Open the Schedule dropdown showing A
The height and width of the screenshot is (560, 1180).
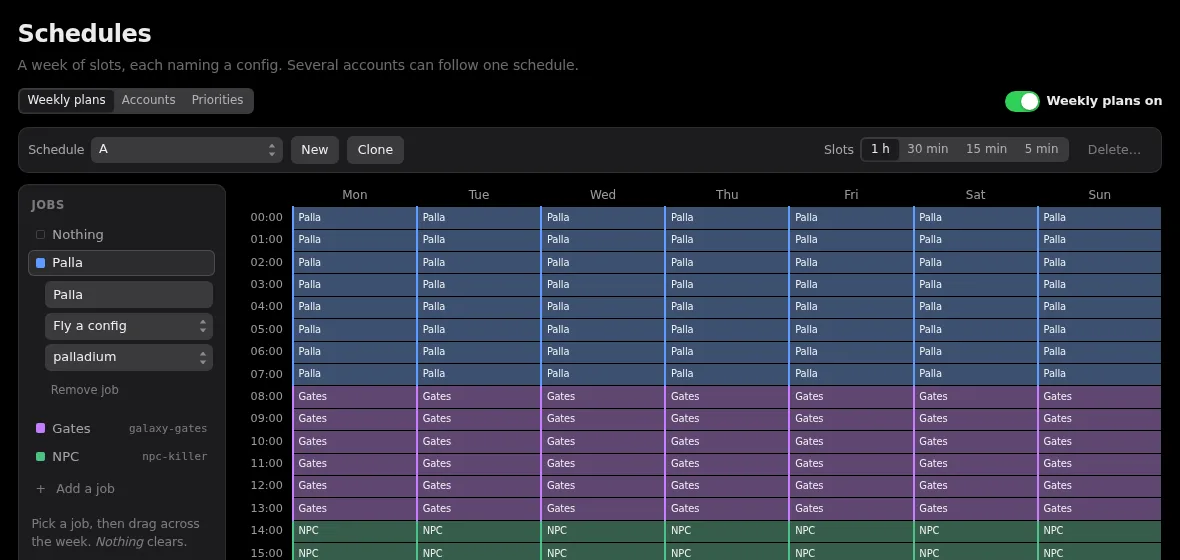[187, 150]
